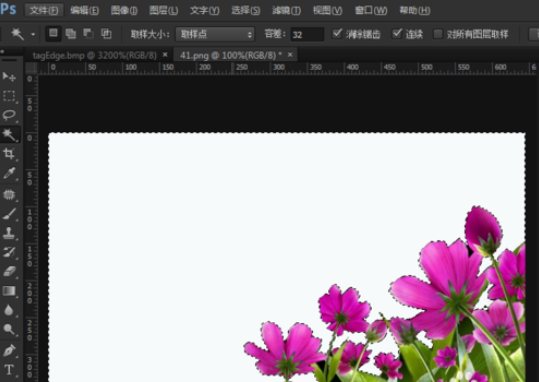Open the 文件(F) menu
Screen dimensions: 539x382
44,10
